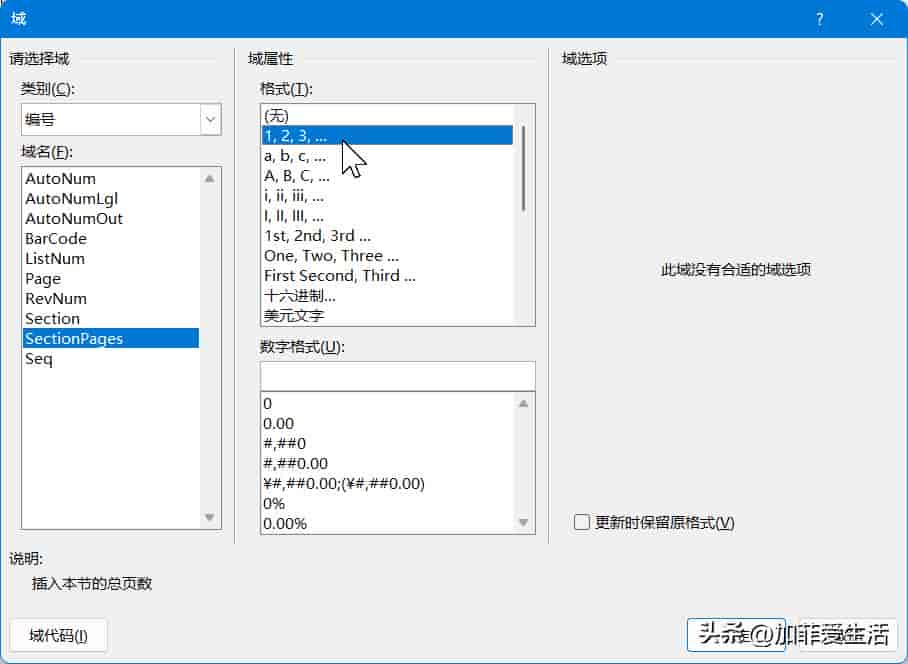Click the 数字格式 input field
908x664 pixels.
pyautogui.click(x=397, y=376)
